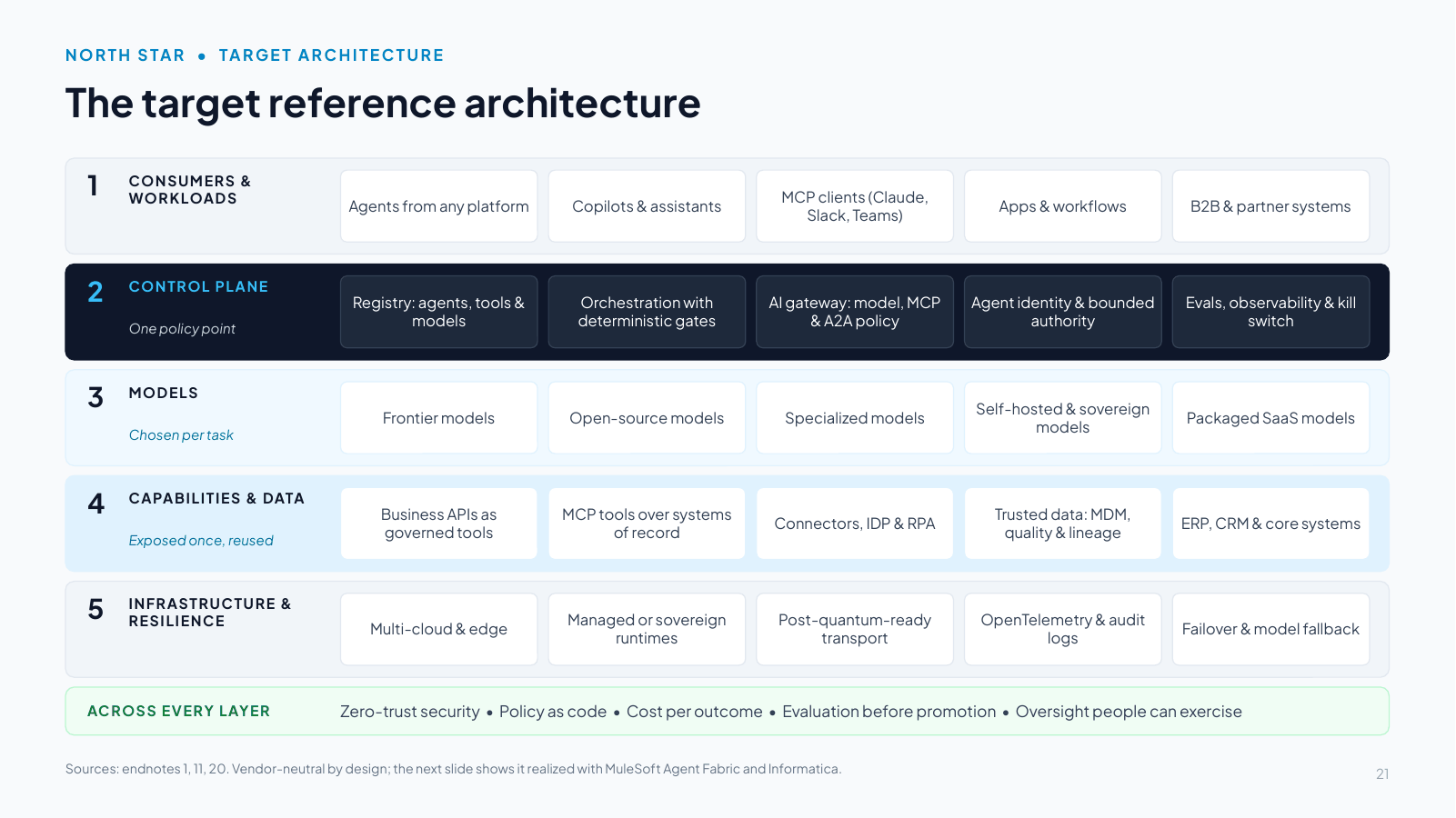Click the 'B2B & partner systems' box

[1270, 206]
